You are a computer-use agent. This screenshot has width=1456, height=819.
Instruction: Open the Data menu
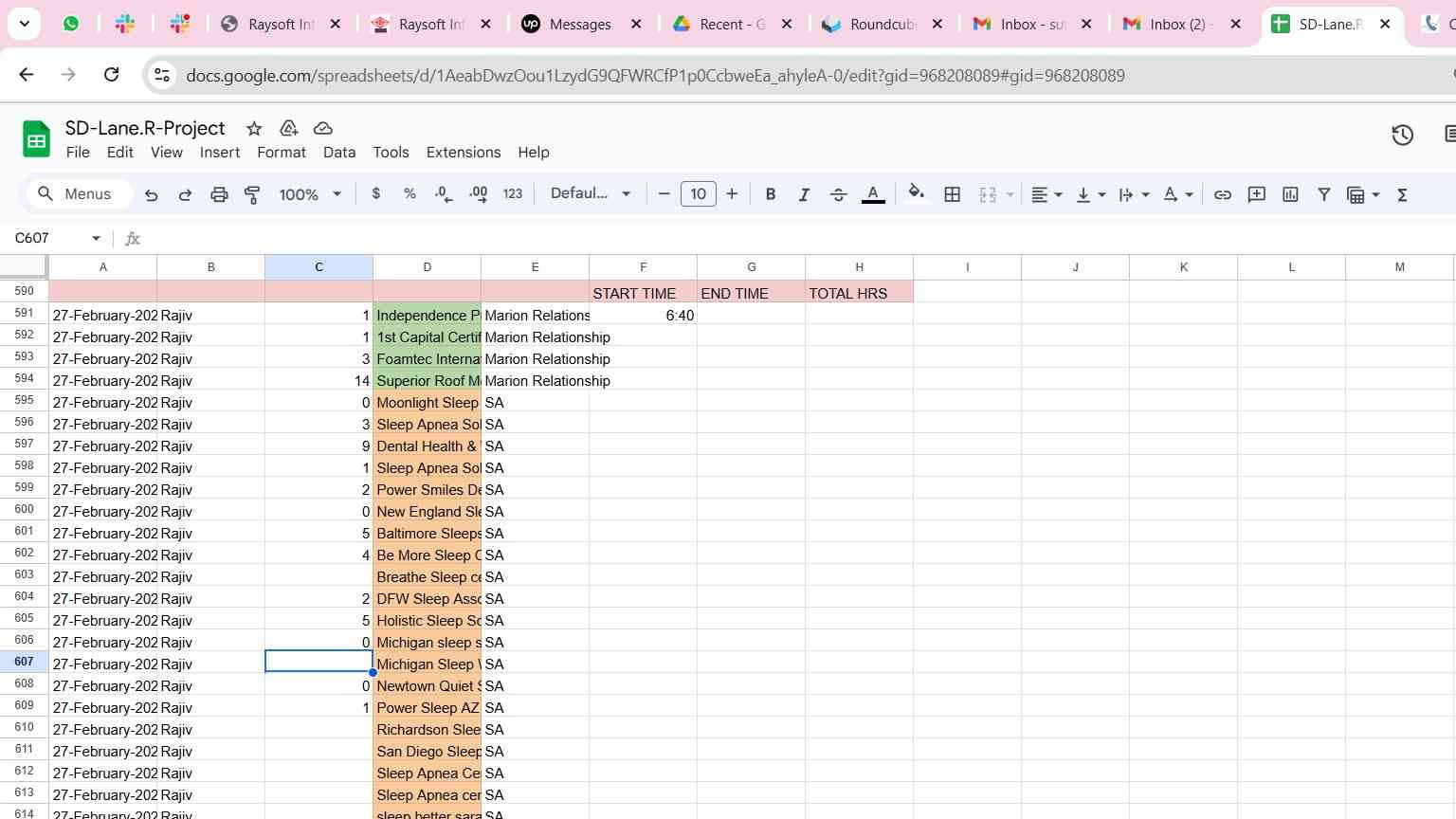pyautogui.click(x=339, y=152)
